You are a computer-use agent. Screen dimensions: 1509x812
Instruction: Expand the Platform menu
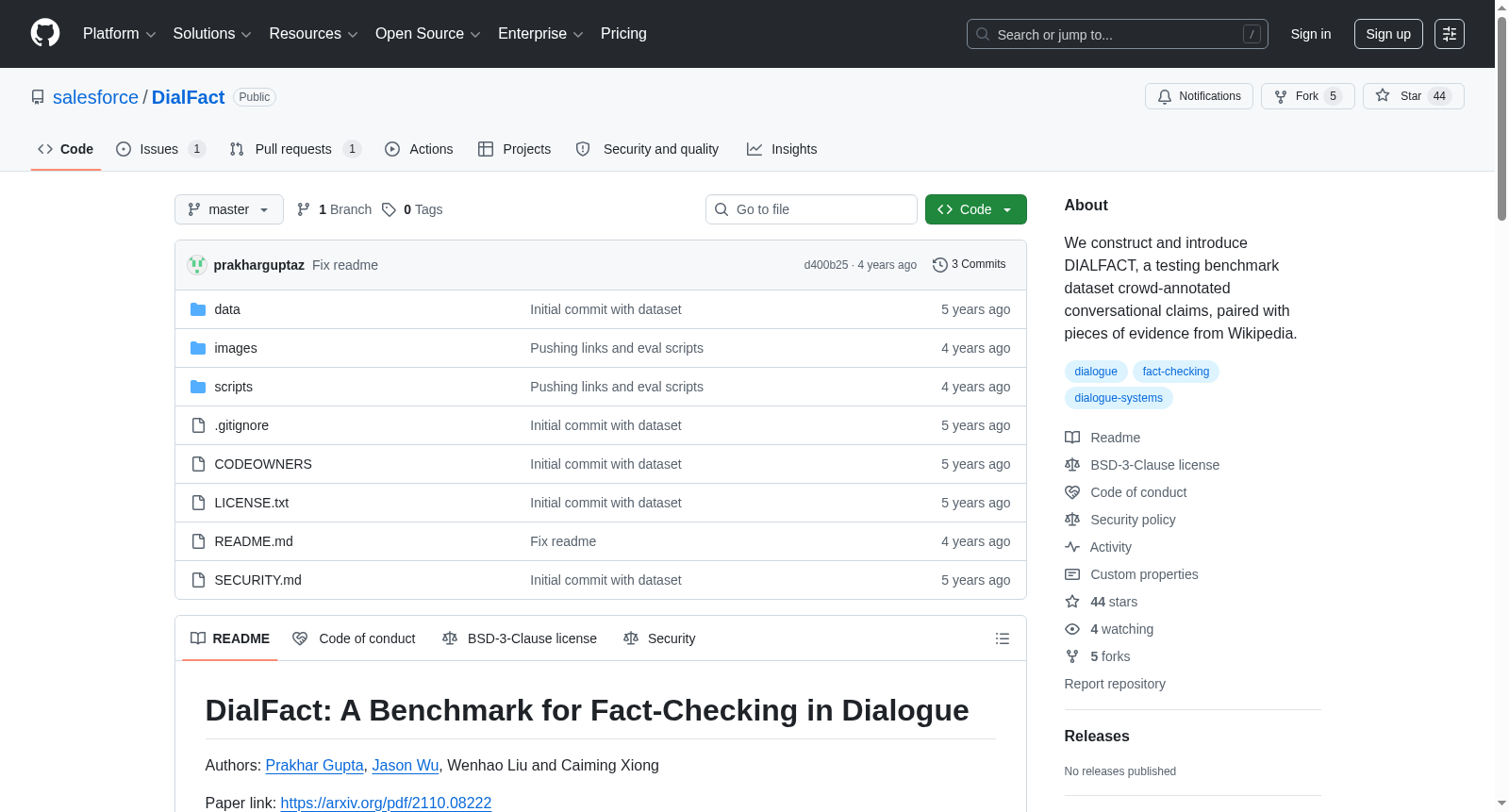click(120, 34)
